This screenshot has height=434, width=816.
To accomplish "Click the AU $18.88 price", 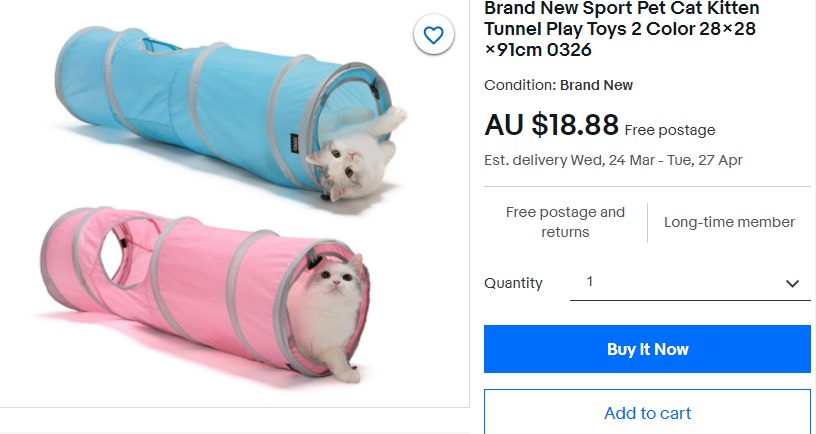I will click(551, 125).
